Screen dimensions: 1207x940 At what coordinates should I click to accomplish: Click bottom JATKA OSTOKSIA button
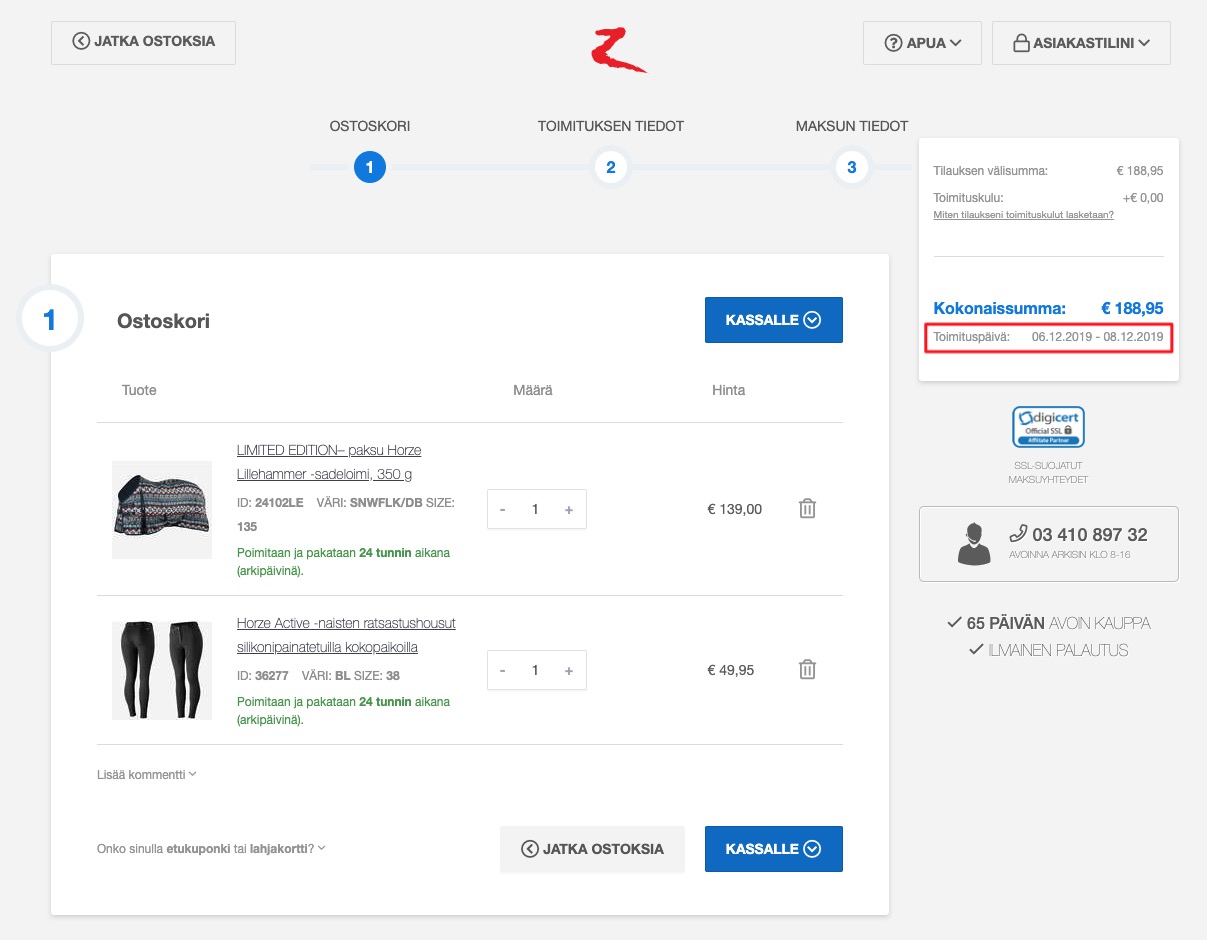[x=592, y=849]
